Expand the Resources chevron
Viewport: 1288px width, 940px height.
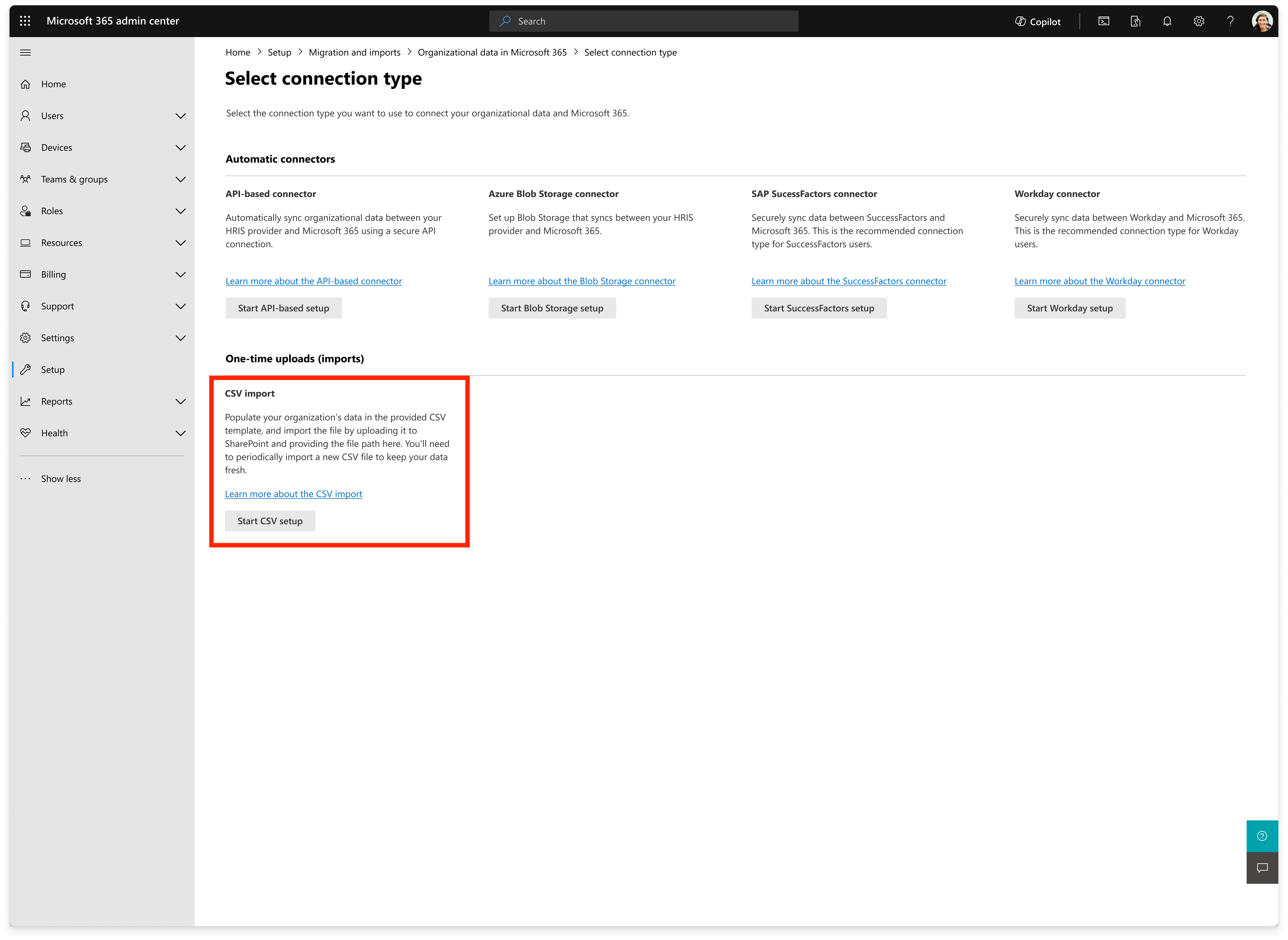[x=180, y=243]
